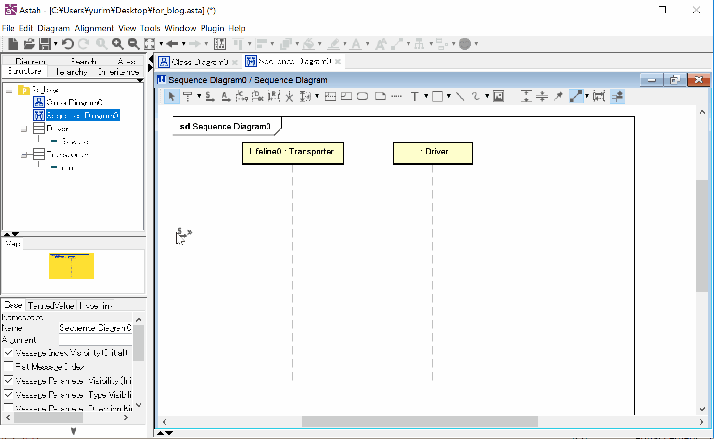The image size is (714, 439).
Task: Click the sd Sequence Diagram0 frame label
Action: pyautogui.click(x=225, y=126)
